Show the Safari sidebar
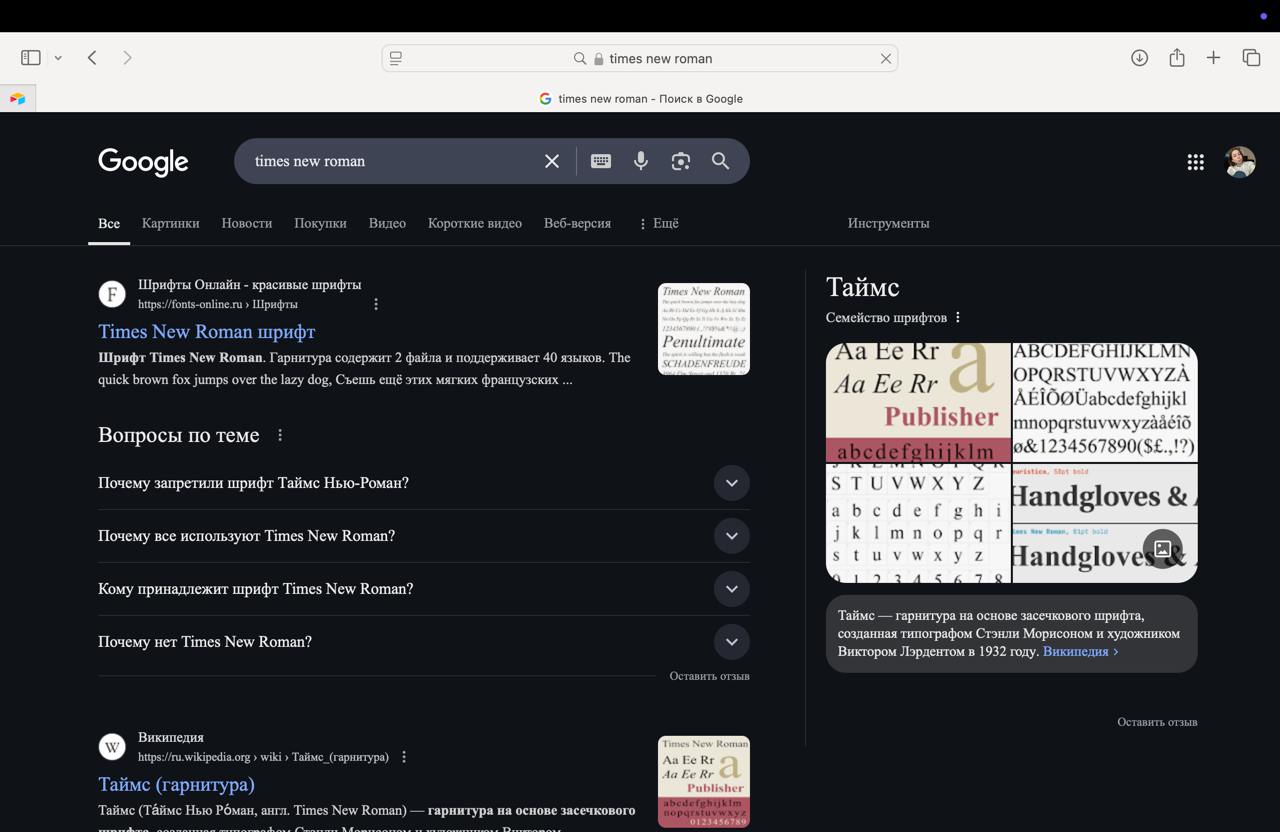 click(x=31, y=58)
